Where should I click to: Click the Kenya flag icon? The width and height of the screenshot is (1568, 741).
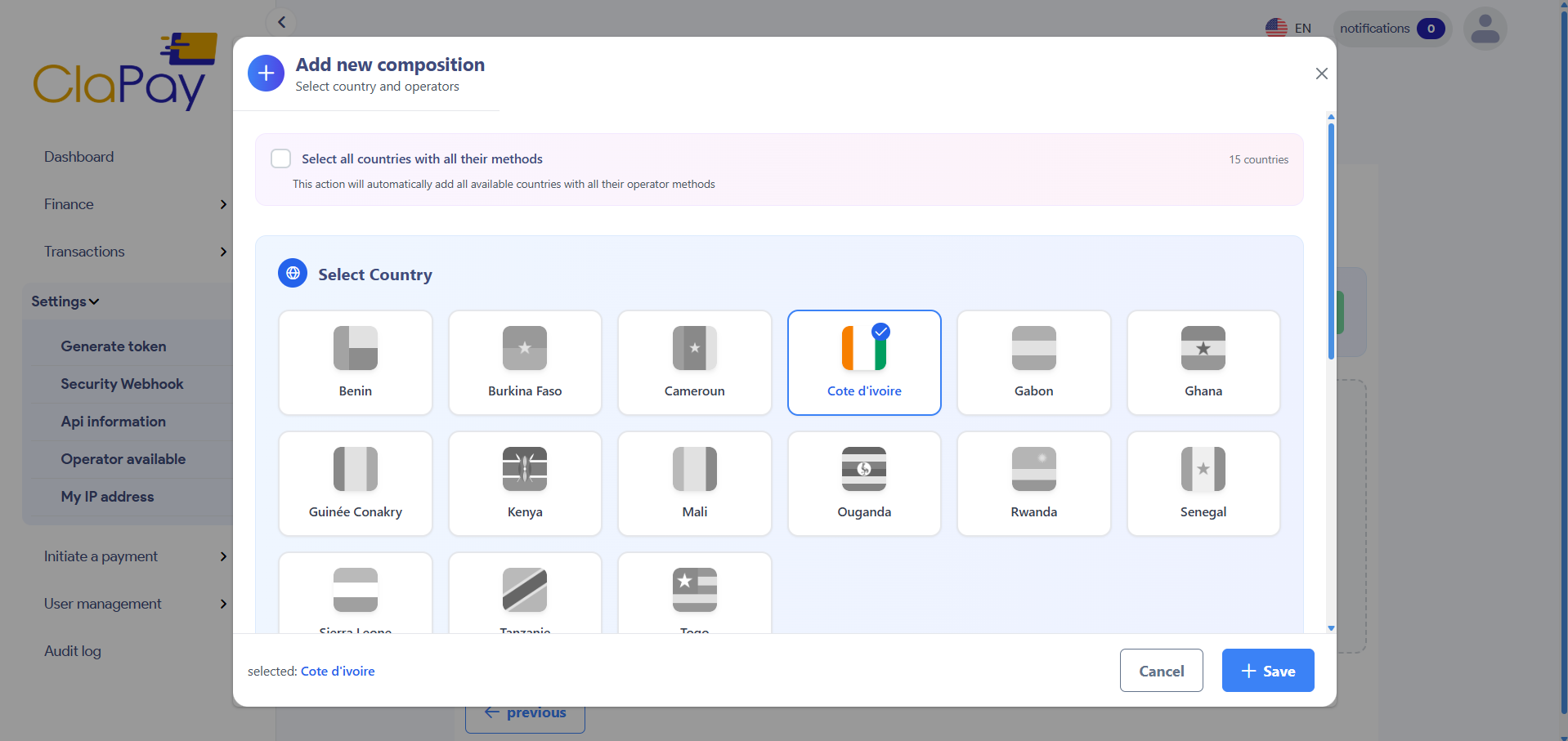pyautogui.click(x=525, y=469)
